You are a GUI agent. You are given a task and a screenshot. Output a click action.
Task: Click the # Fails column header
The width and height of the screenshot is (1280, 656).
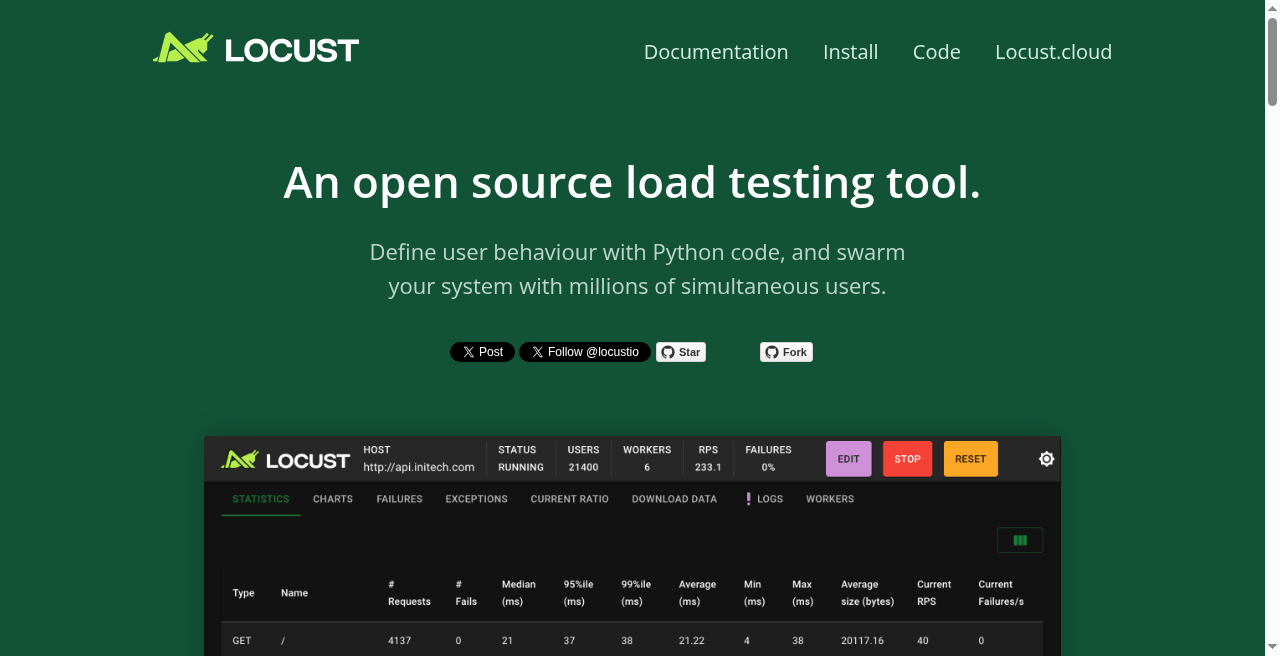466,593
